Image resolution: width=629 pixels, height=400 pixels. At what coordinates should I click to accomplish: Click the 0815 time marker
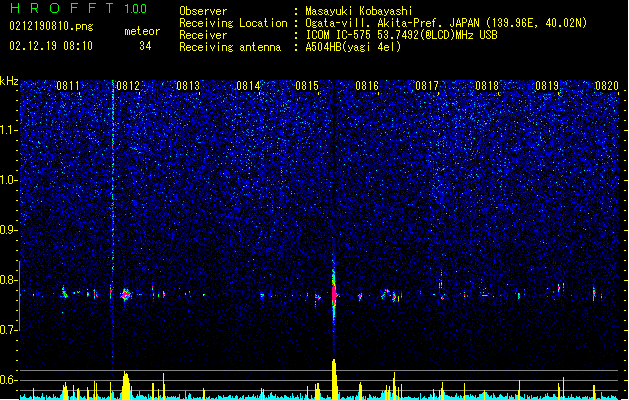point(307,86)
